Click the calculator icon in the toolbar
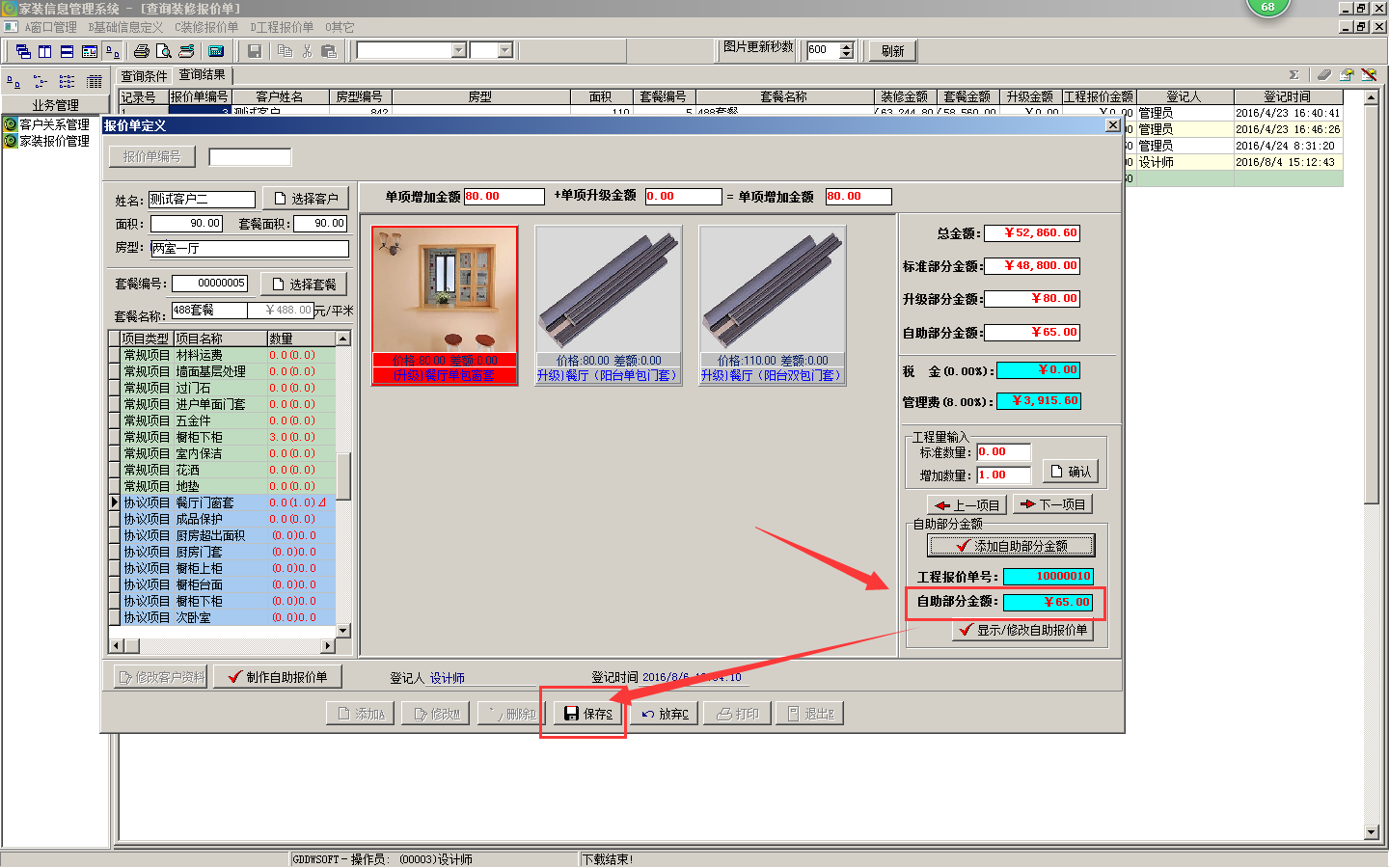 (216, 51)
